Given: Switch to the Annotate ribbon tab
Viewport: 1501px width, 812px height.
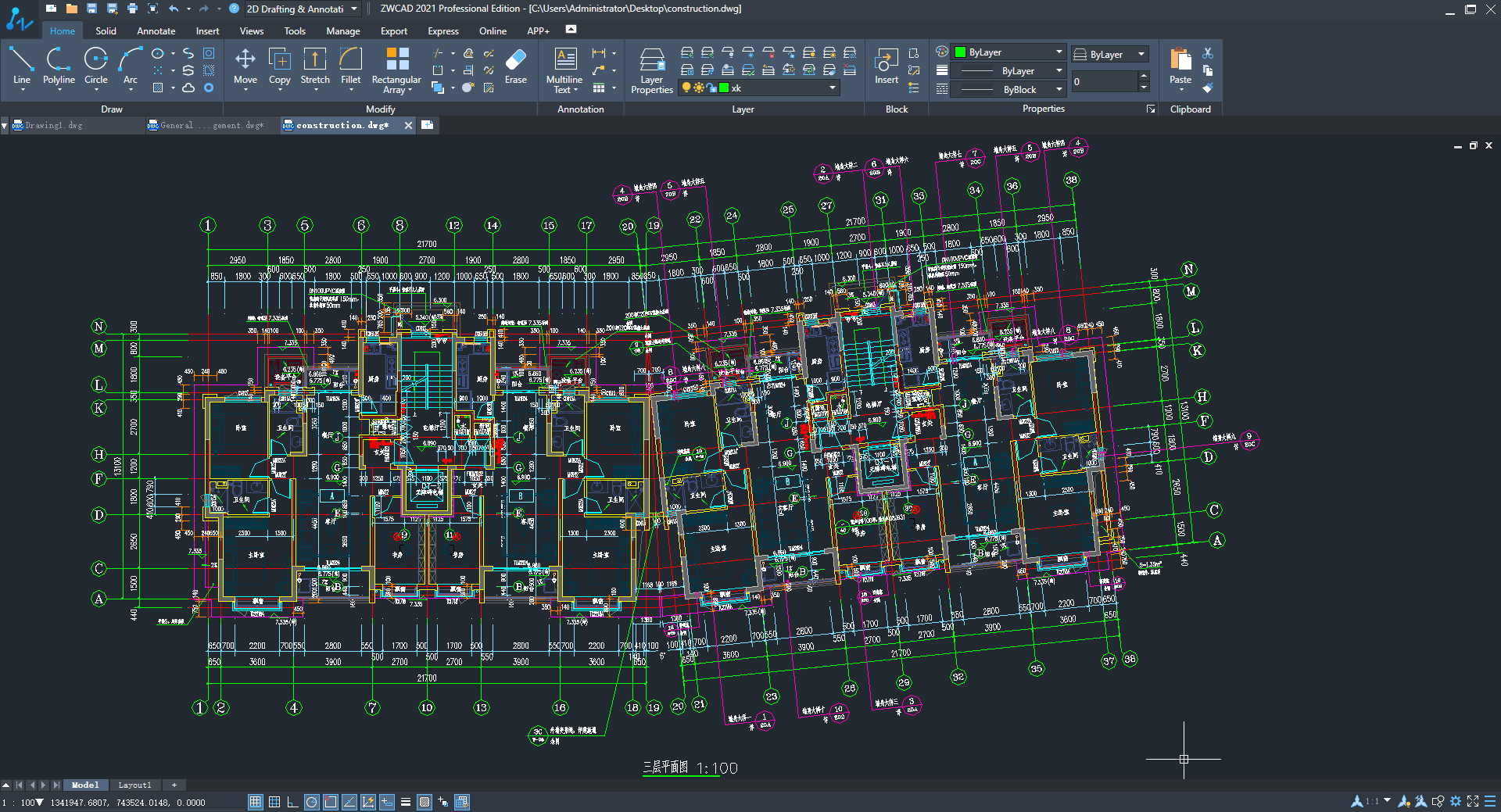Looking at the screenshot, I should tap(156, 30).
